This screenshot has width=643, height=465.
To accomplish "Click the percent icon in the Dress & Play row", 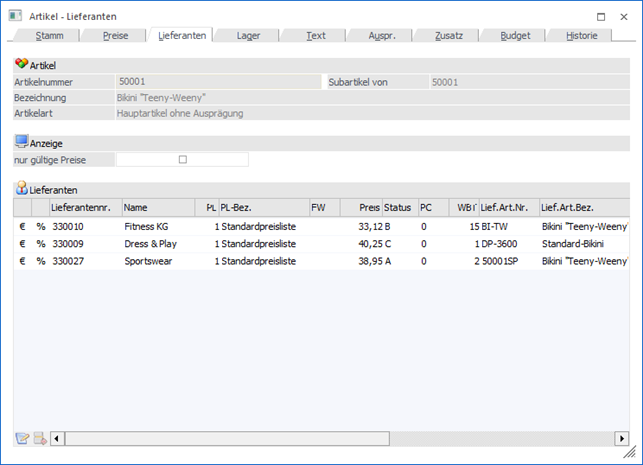I will (x=40, y=244).
